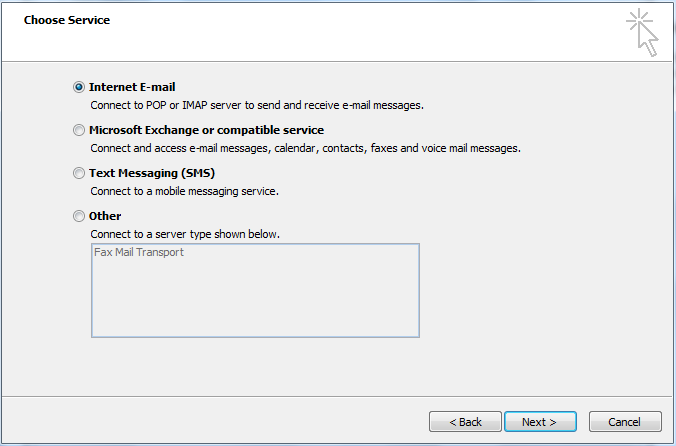Image resolution: width=676 pixels, height=446 pixels.
Task: Pick the Other radio button
Action: pyautogui.click(x=79, y=216)
